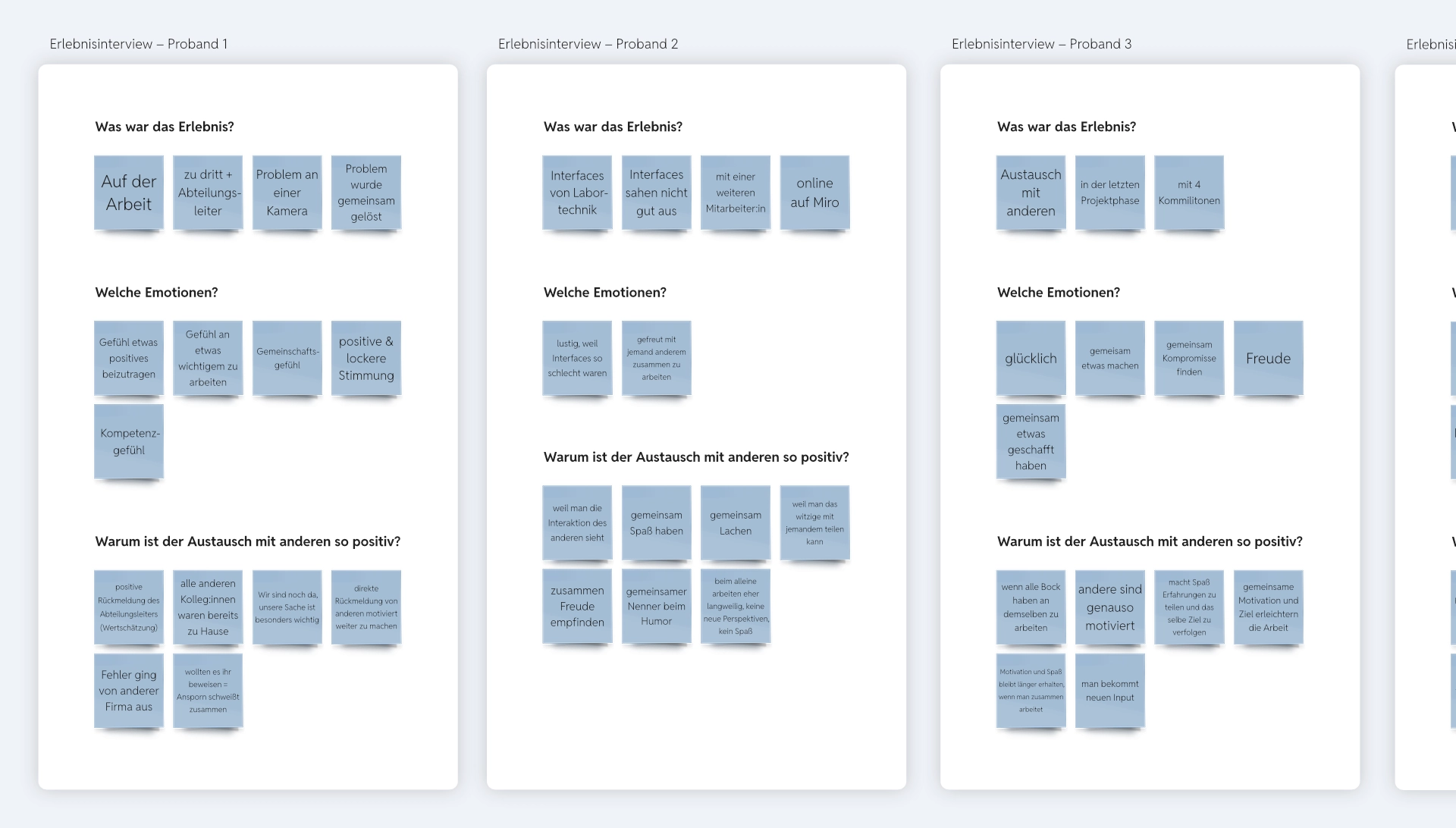This screenshot has height=828, width=1456.
Task: Select the 'Freude' sticky note
Action: coord(1268,358)
